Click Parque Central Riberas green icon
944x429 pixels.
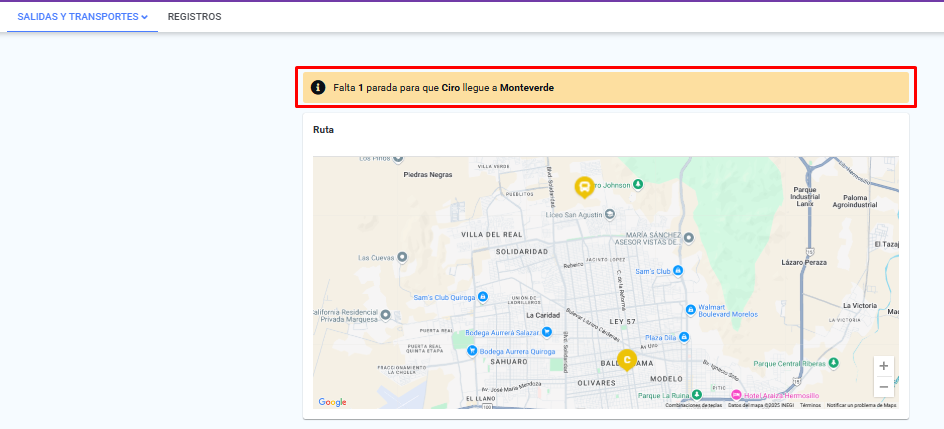click(x=833, y=363)
